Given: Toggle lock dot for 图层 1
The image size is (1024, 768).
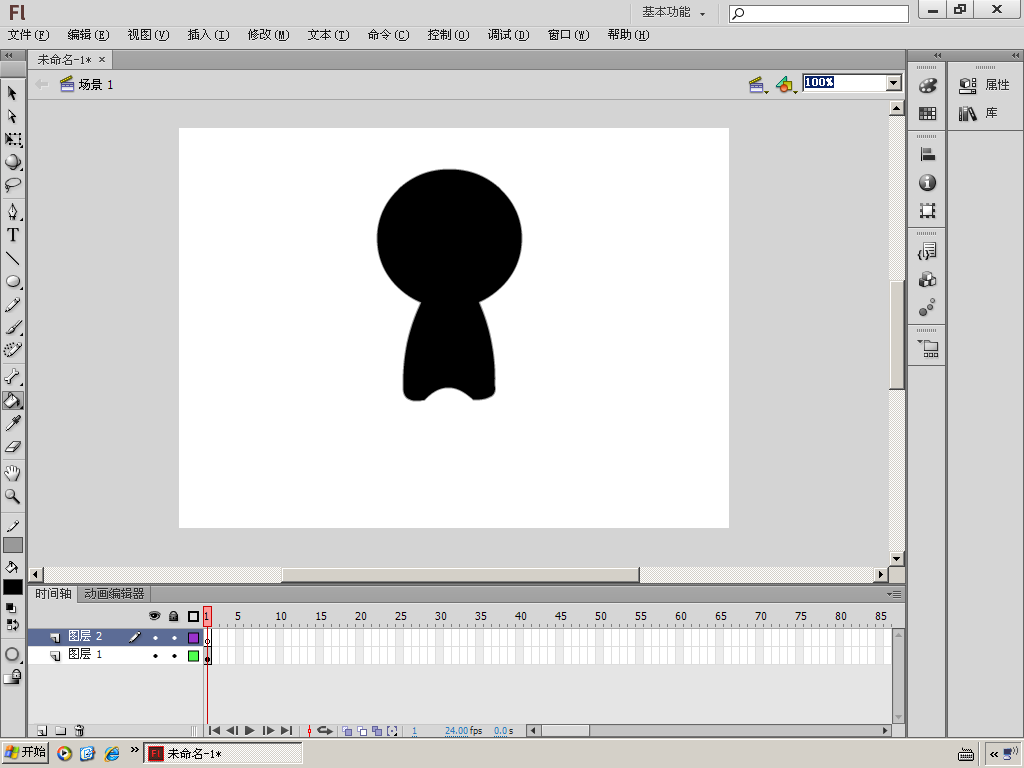Looking at the screenshot, I should (x=174, y=656).
